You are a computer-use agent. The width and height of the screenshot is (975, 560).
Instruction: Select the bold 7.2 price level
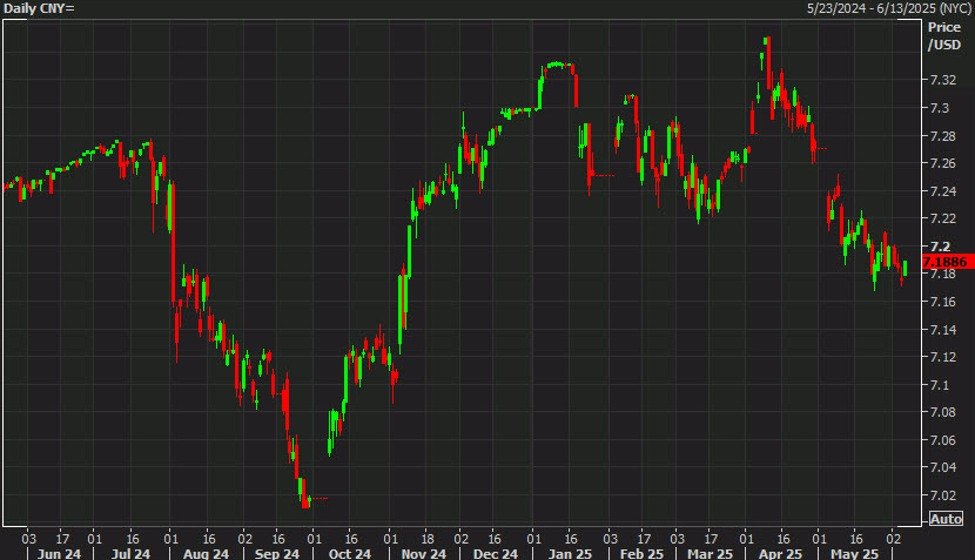pos(937,246)
